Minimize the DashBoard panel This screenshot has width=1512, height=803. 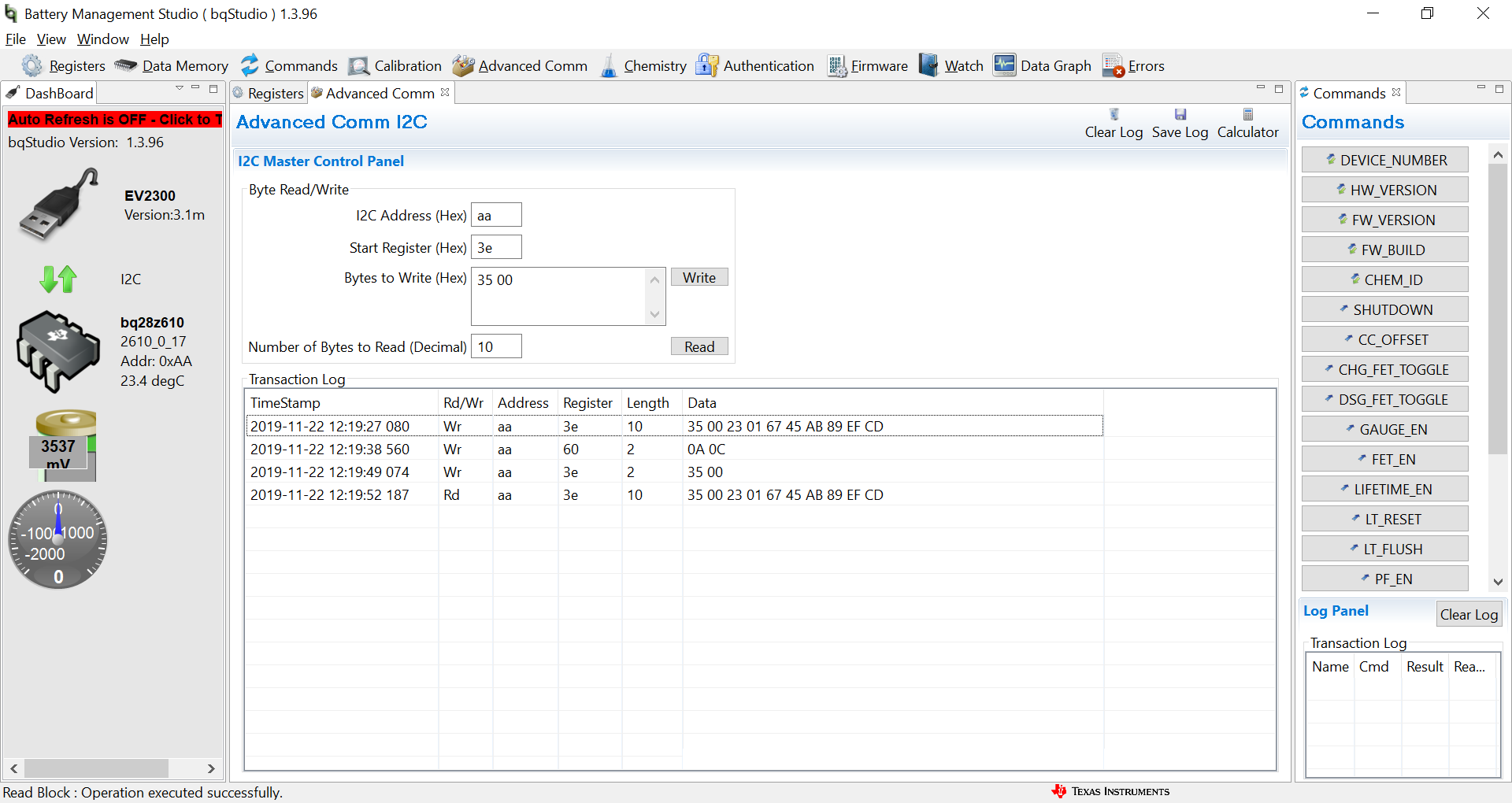pyautogui.click(x=195, y=88)
